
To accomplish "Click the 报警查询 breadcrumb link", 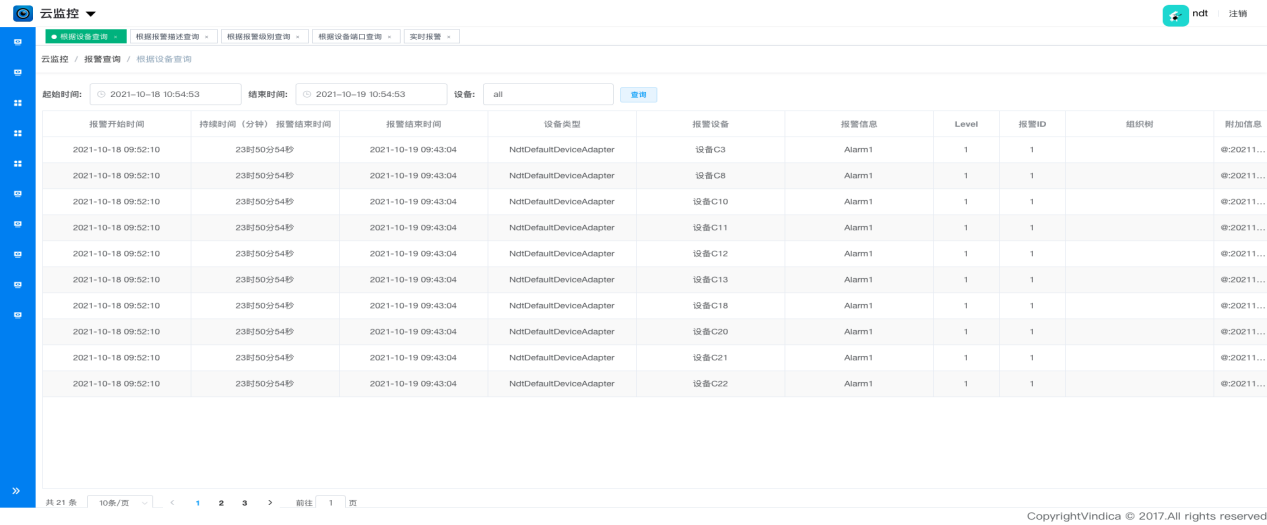I will click(x=102, y=59).
